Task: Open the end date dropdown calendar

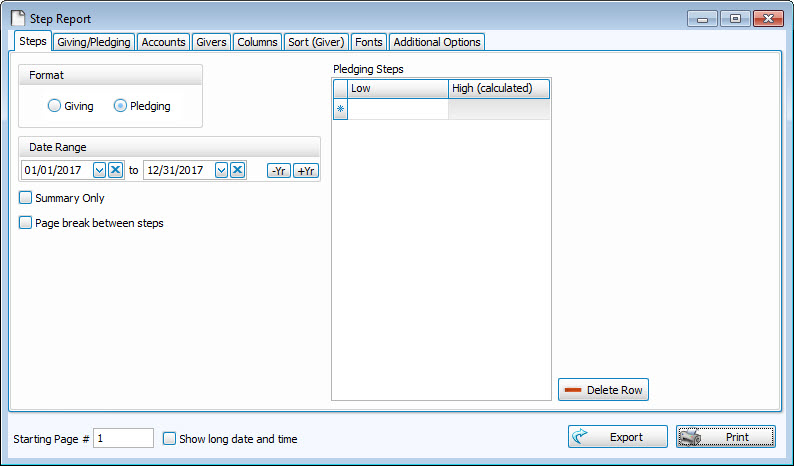Action: pyautogui.click(x=221, y=170)
